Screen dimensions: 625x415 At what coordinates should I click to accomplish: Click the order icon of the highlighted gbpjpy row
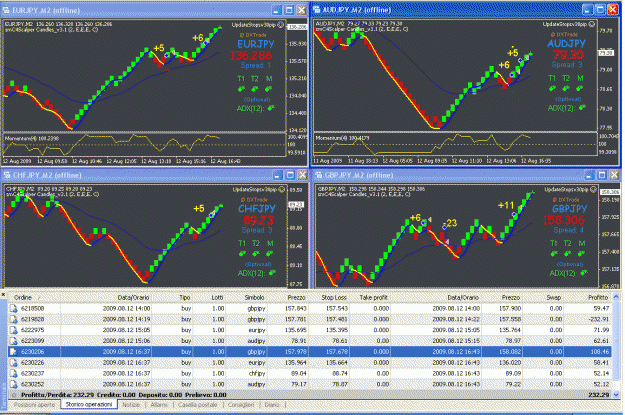point(14,352)
